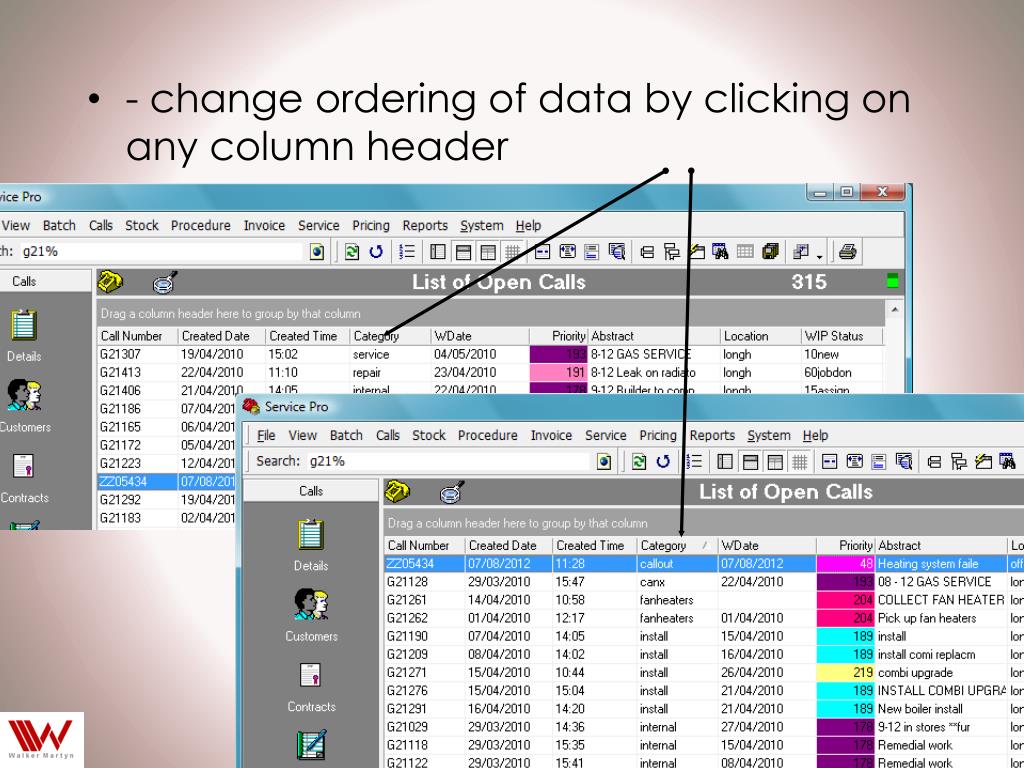Click green refresh icon in back window toolbar
The height and width of the screenshot is (768, 1024).
[x=352, y=251]
